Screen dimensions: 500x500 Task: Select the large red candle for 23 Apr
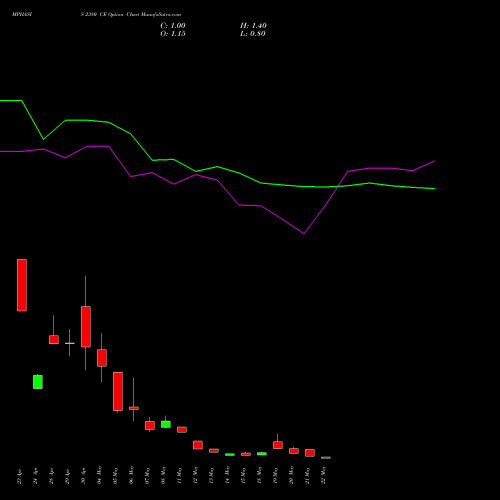[22, 285]
